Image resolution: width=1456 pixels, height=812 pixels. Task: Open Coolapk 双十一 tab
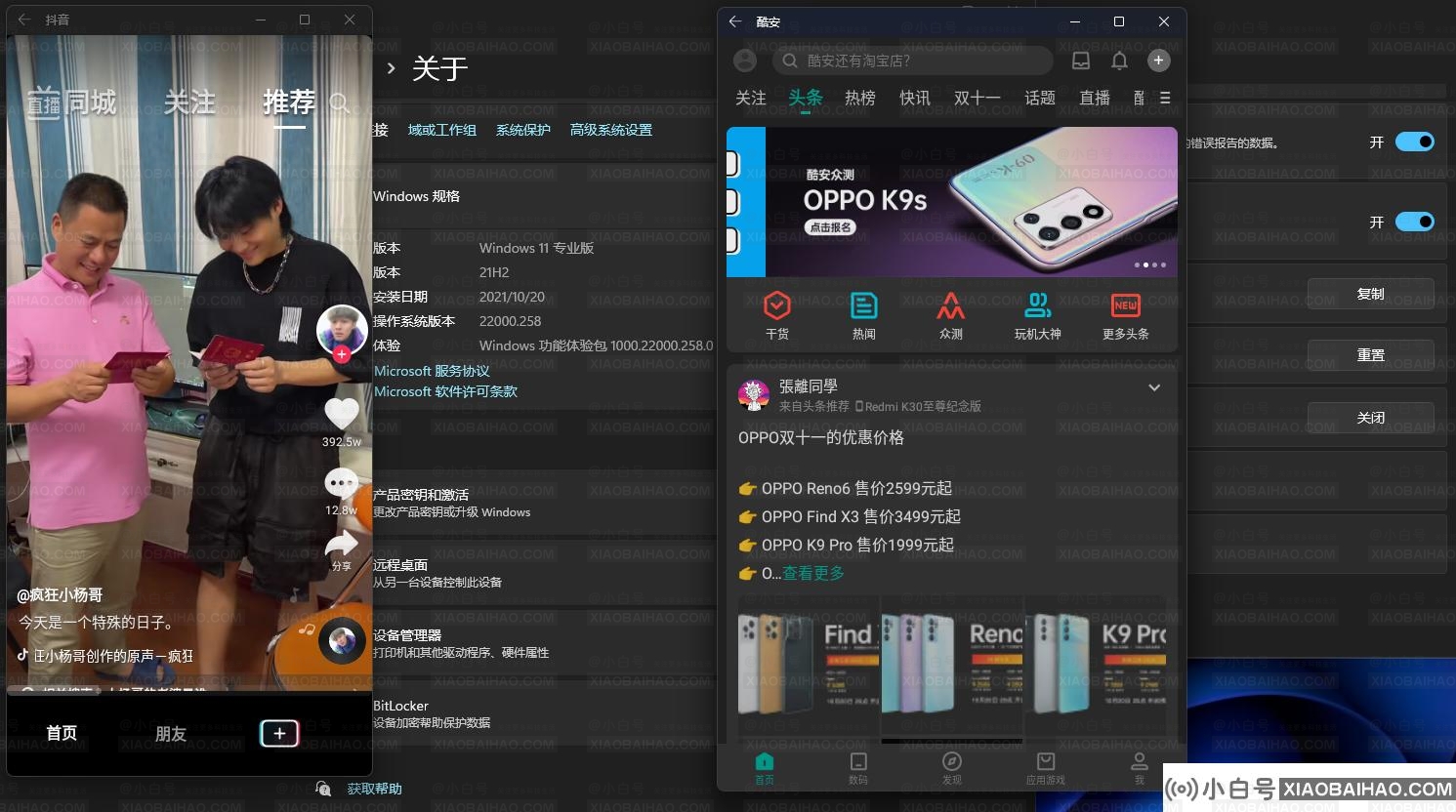(x=978, y=98)
